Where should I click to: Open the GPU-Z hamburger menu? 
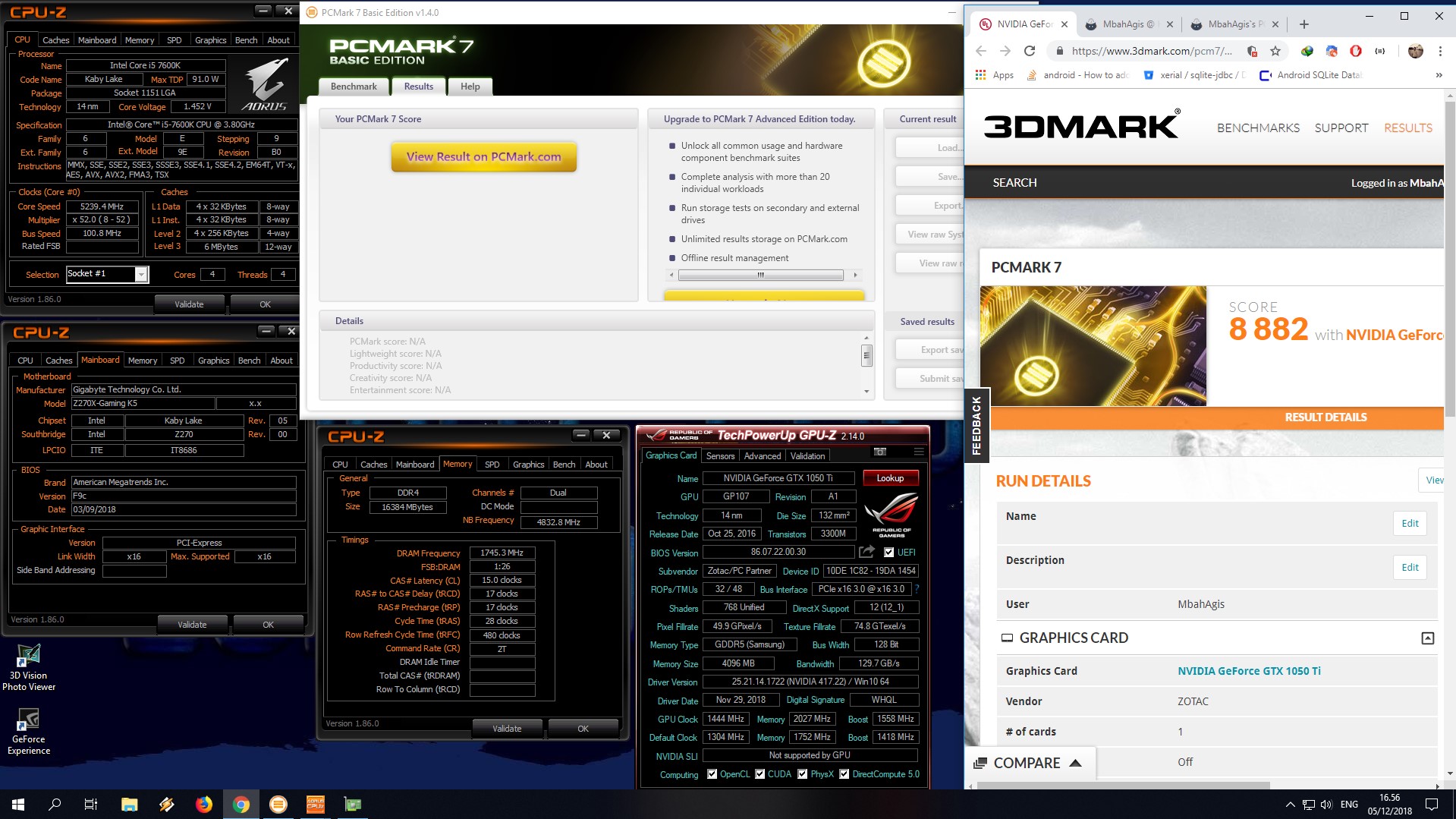919,452
